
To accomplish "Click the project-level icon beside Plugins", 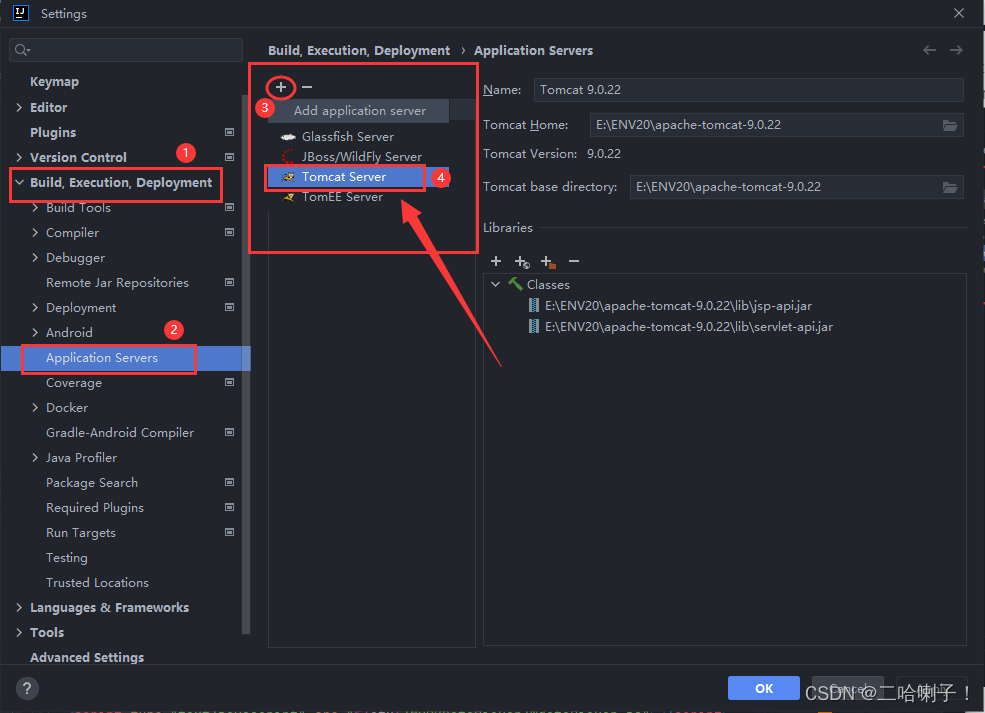I will [229, 132].
